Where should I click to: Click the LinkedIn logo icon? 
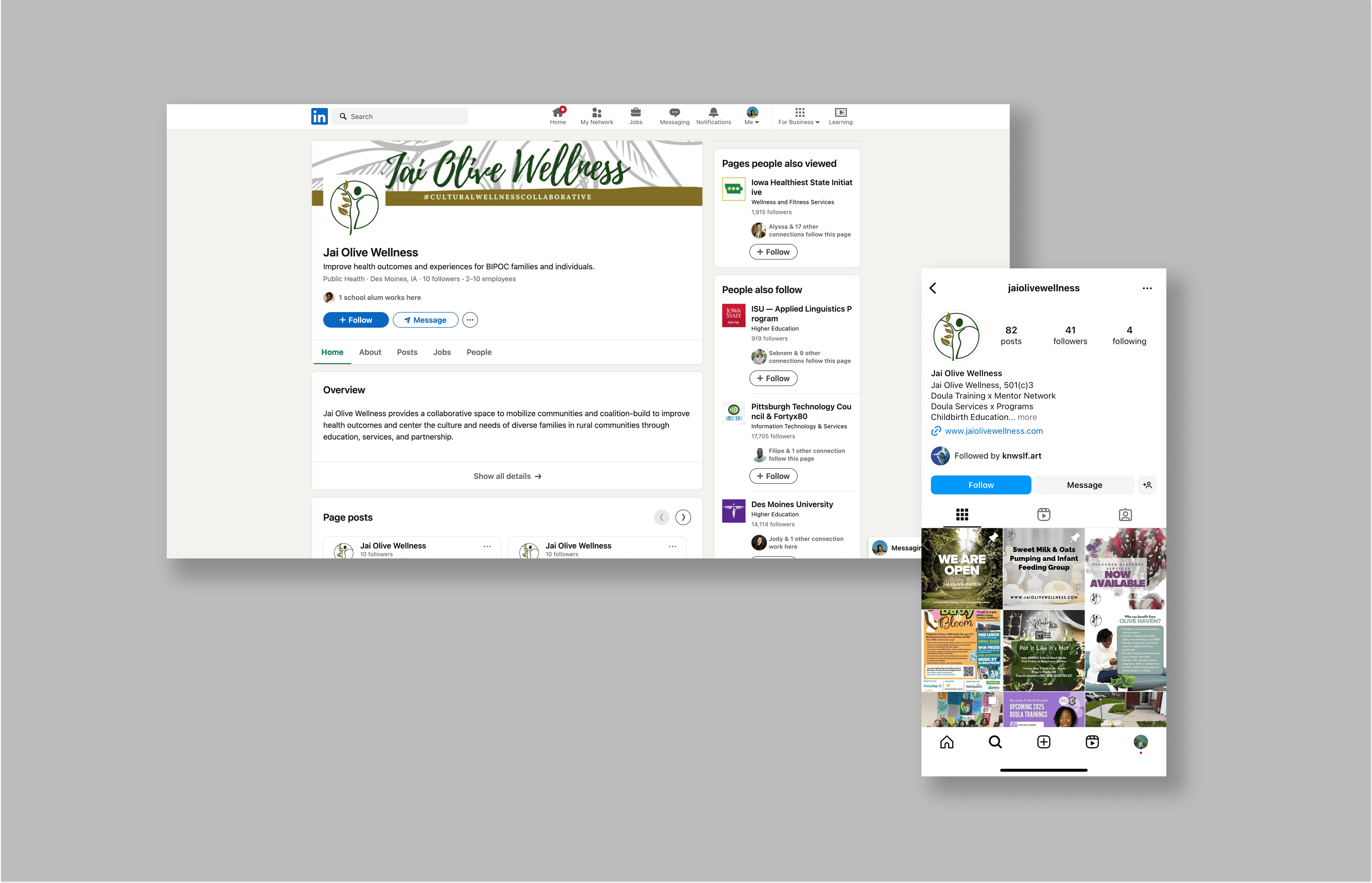[x=319, y=117]
